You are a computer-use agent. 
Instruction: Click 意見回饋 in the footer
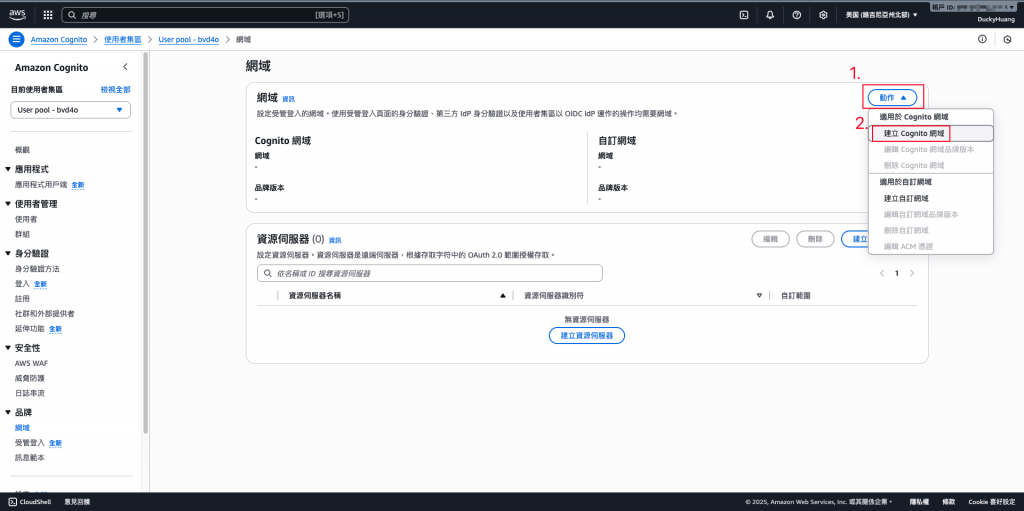(77, 502)
